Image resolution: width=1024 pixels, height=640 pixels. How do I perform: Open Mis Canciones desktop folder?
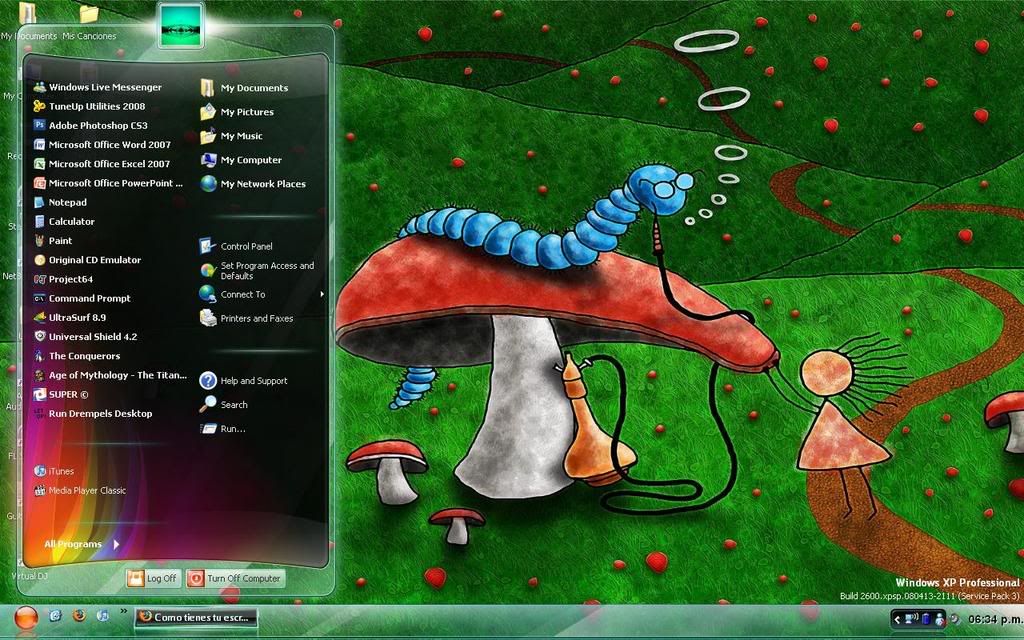point(89,22)
